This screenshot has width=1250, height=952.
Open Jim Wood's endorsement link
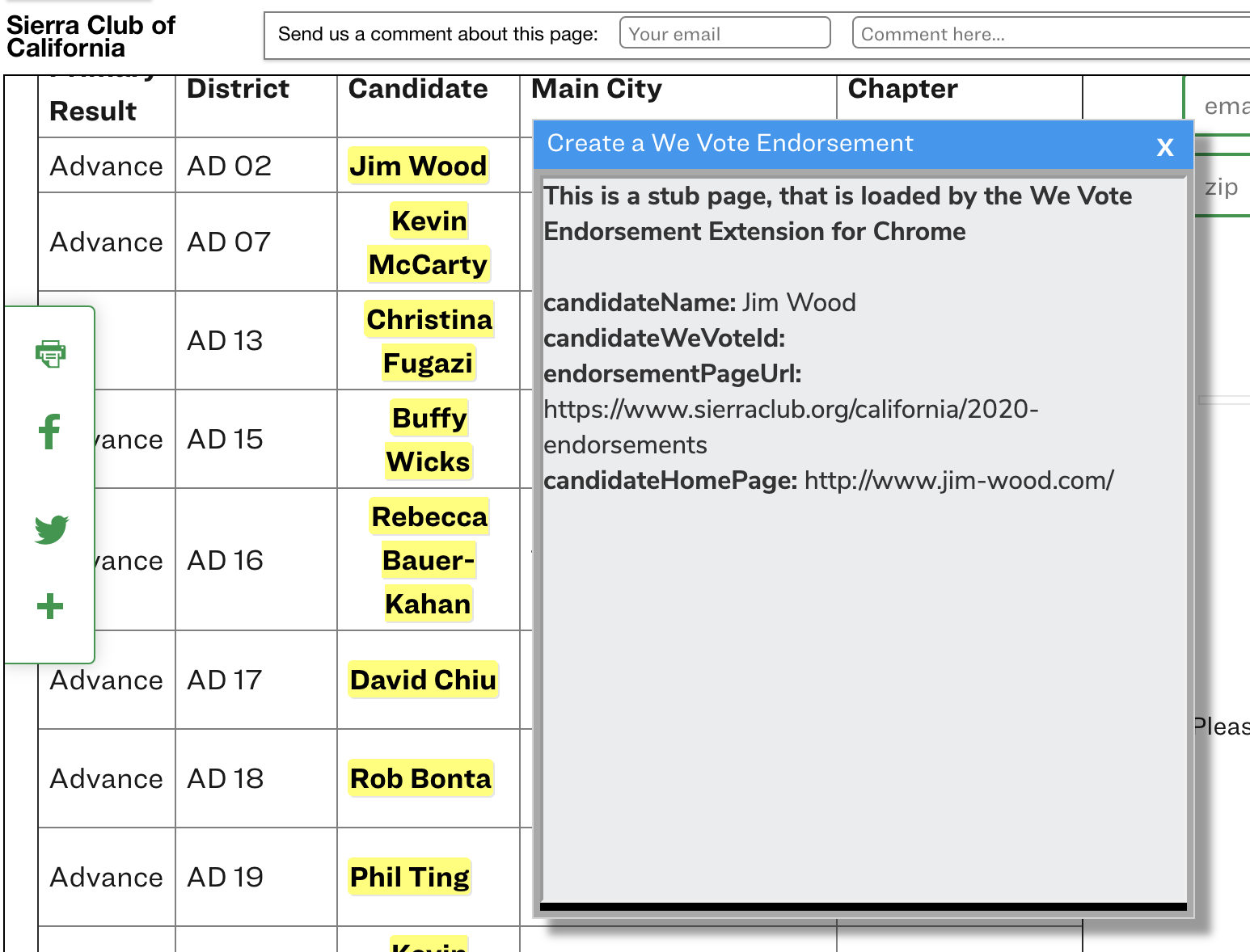click(418, 166)
